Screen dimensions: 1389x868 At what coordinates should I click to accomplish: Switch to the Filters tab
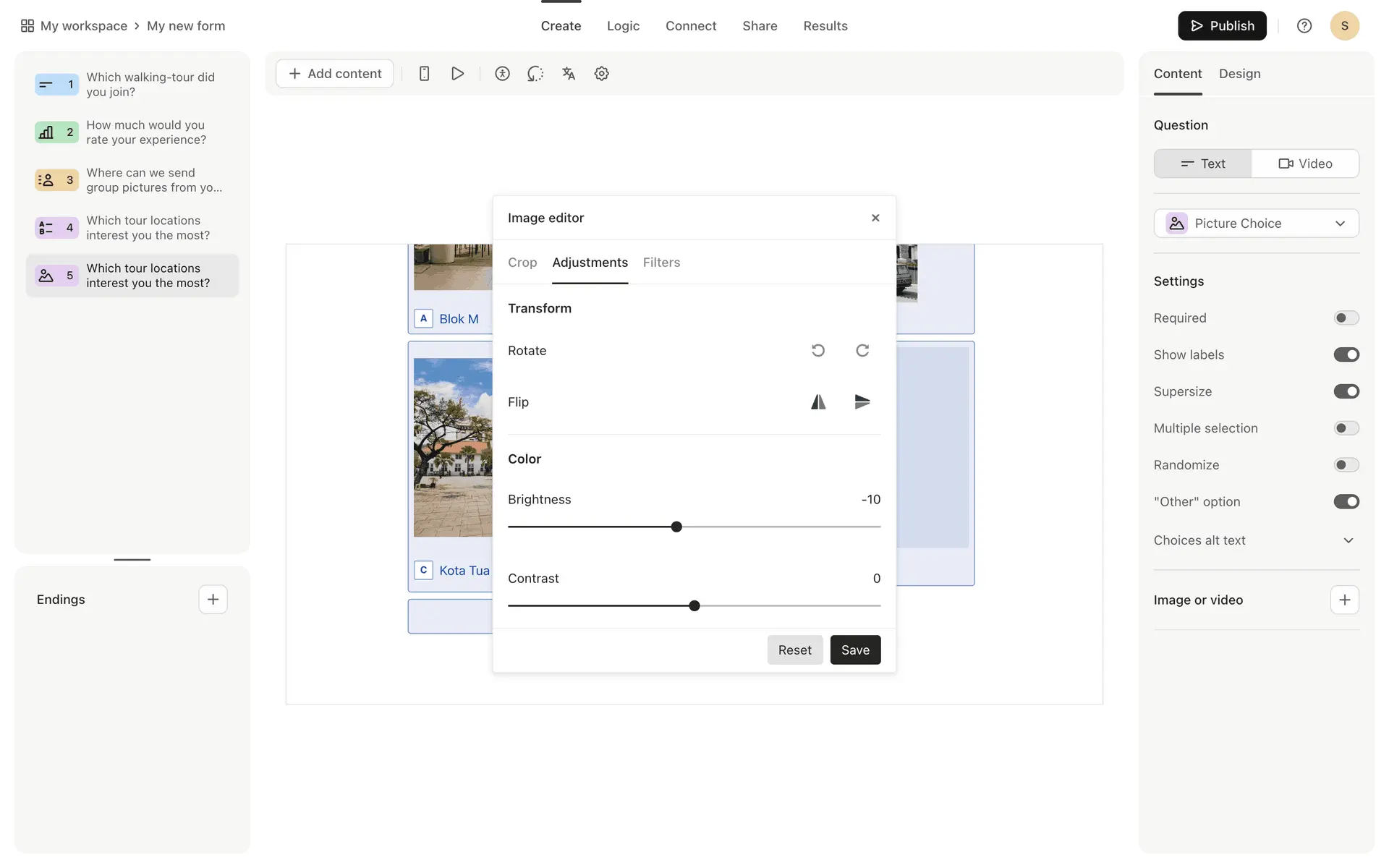661,263
